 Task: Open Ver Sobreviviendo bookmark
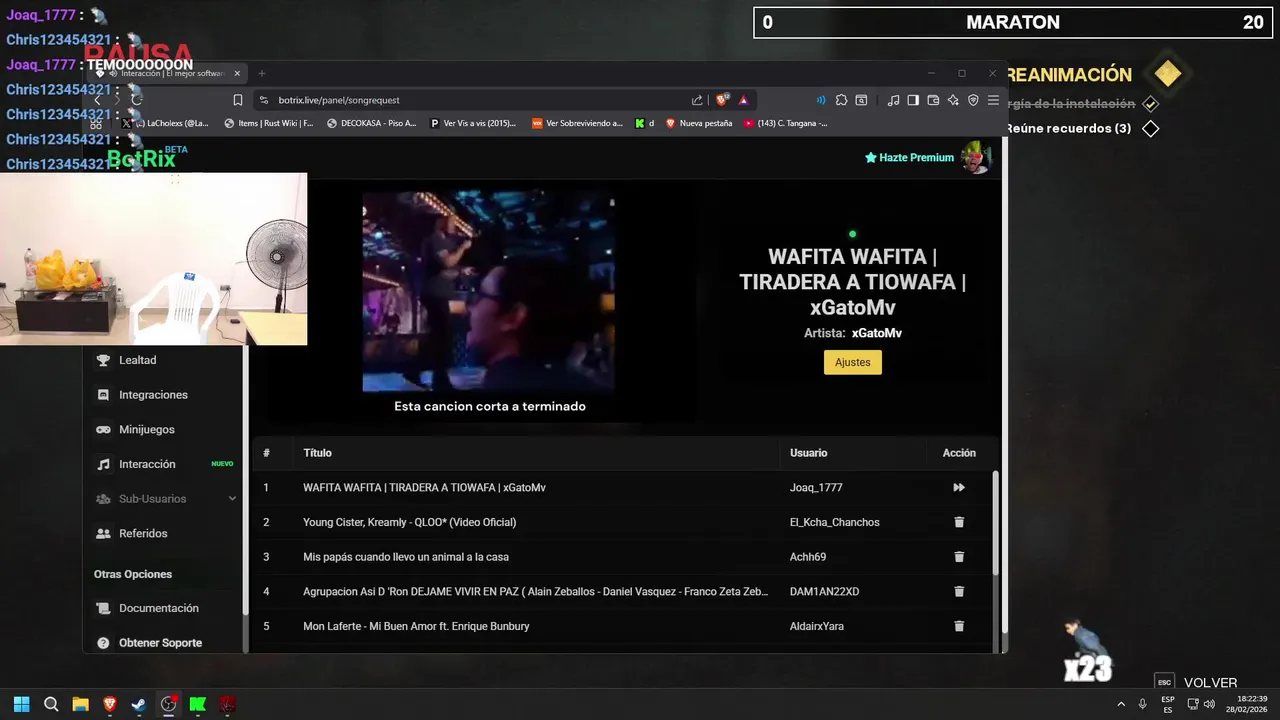click(x=577, y=123)
